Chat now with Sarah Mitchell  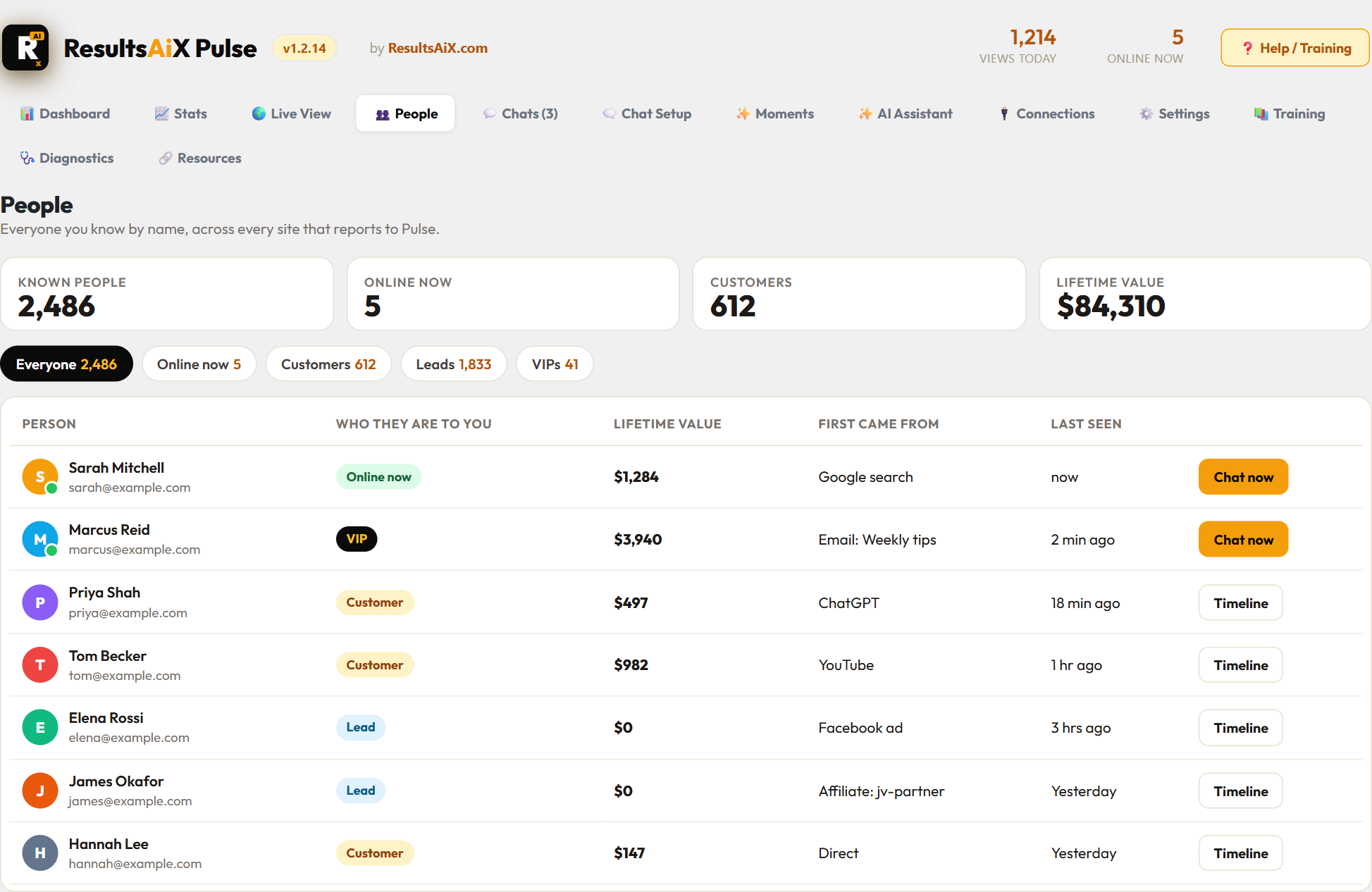[x=1243, y=477]
